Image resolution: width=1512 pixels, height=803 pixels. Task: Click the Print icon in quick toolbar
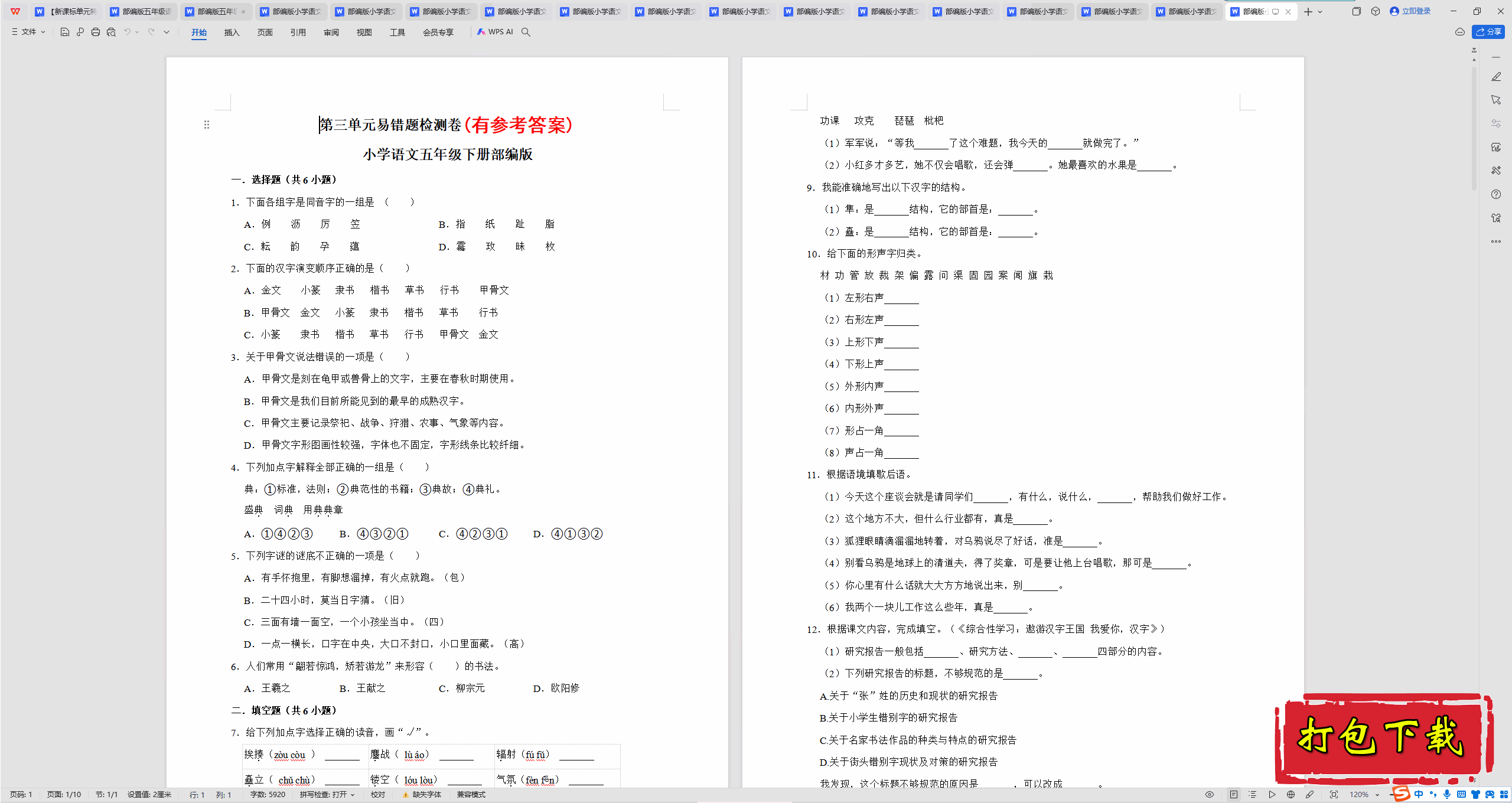click(x=96, y=32)
